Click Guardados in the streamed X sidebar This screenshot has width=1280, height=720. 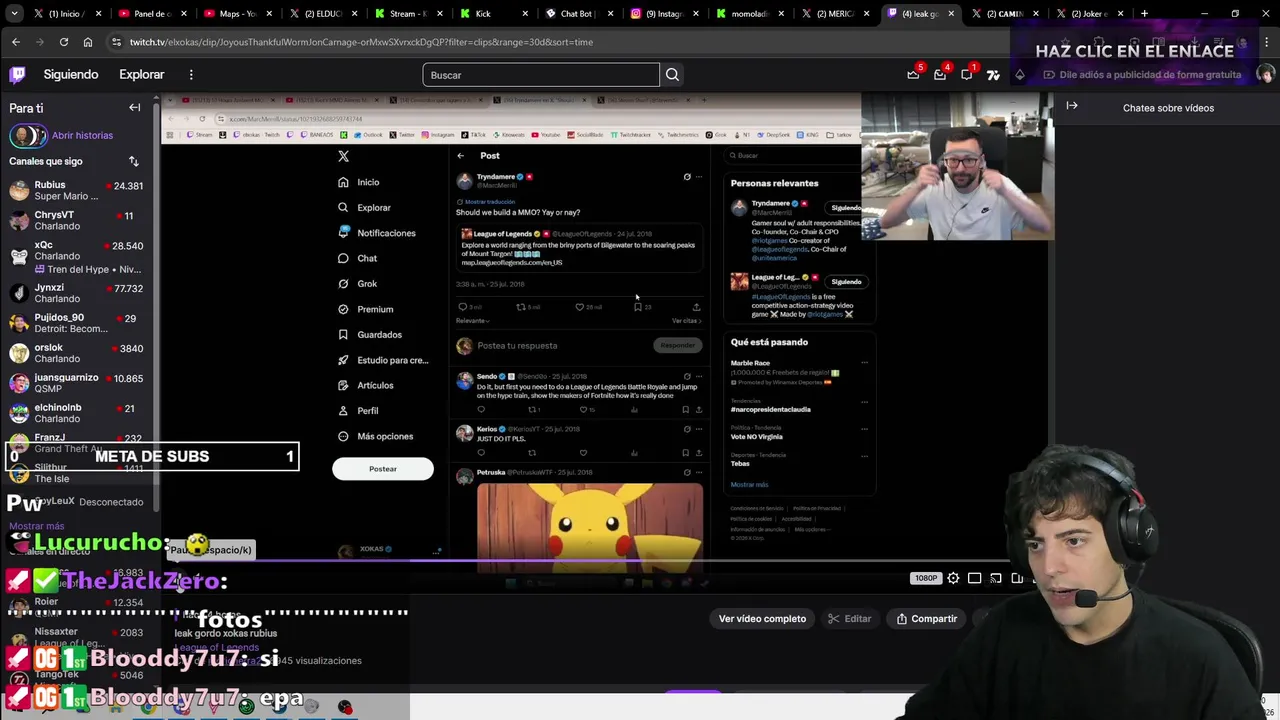click(x=370, y=335)
